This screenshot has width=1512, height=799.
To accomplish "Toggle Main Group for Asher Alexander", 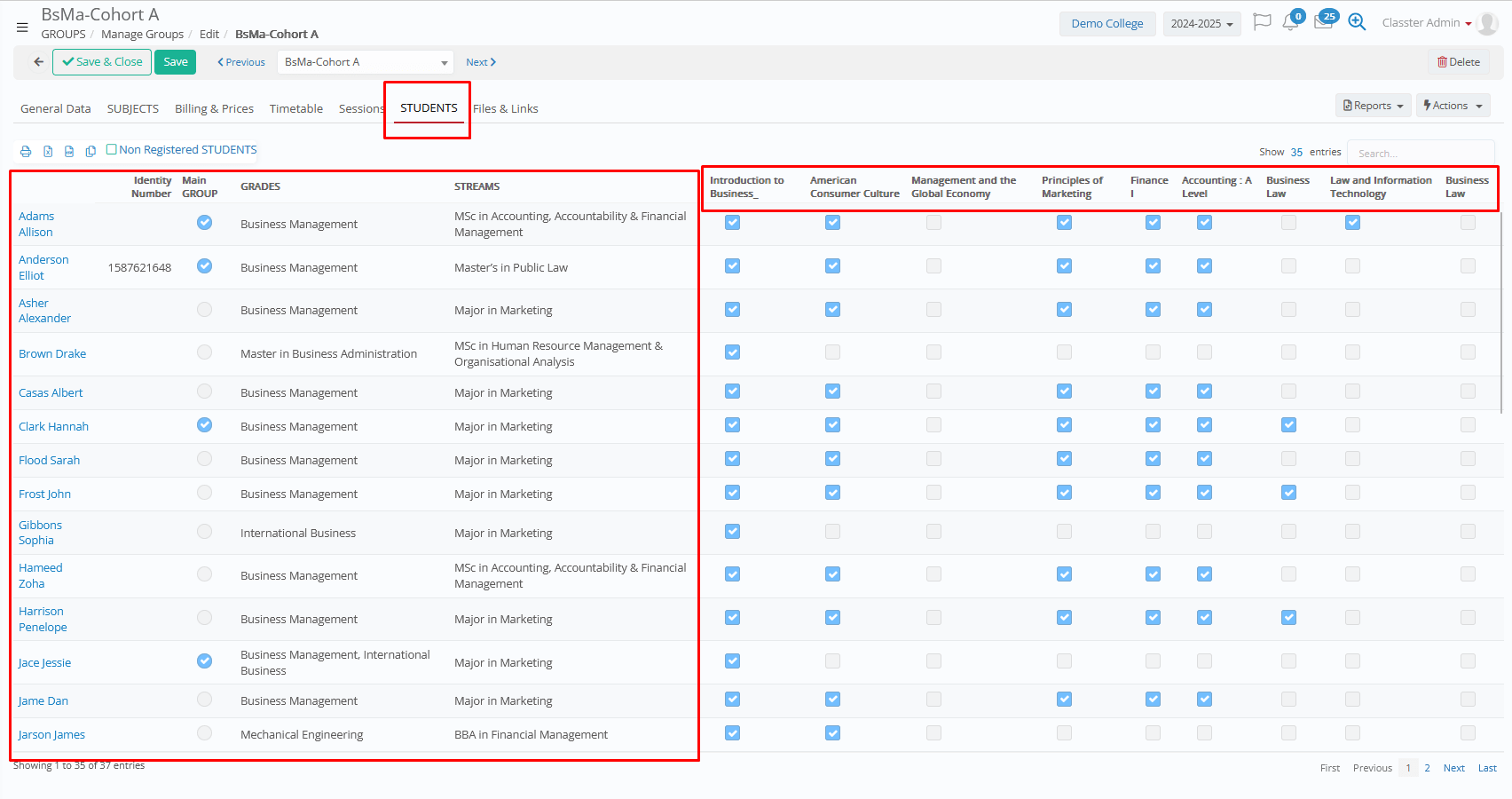I will (204, 310).
